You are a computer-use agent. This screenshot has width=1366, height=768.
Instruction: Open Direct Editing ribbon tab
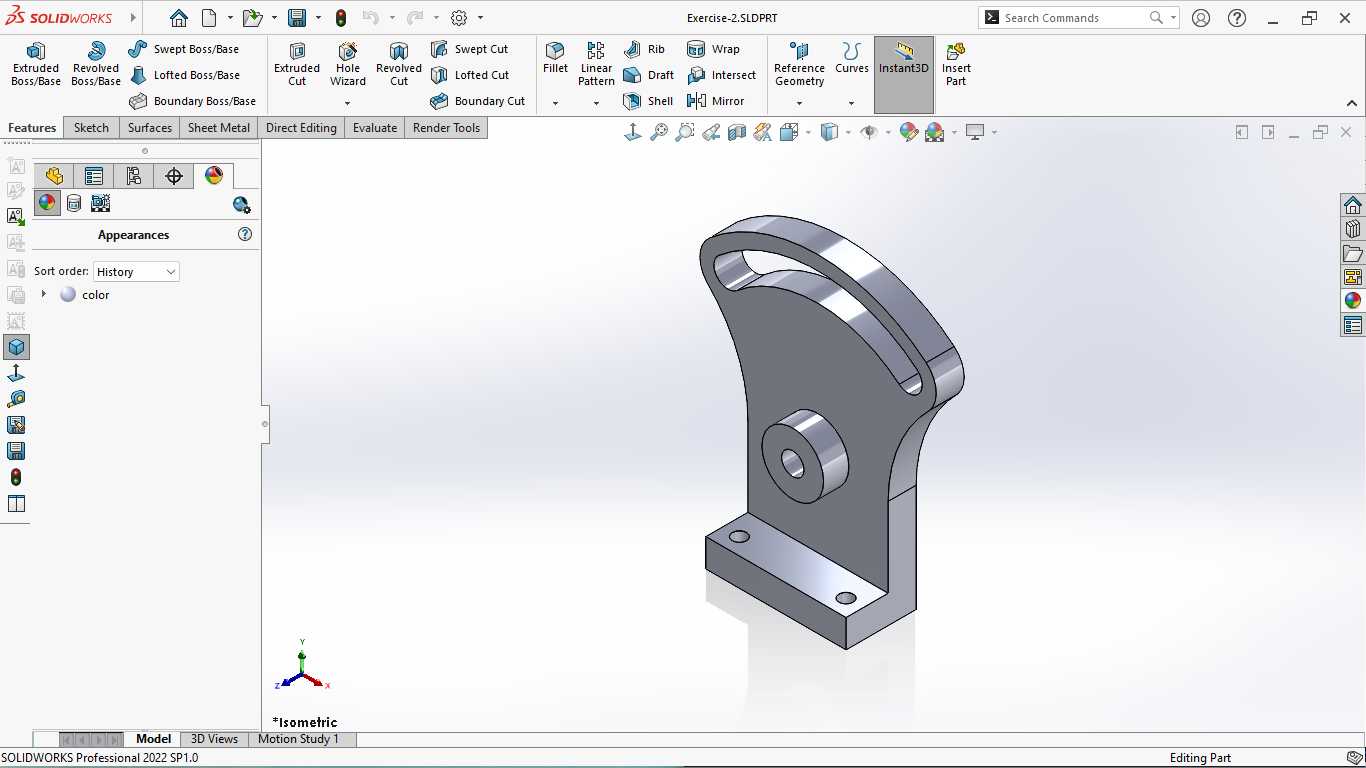tap(301, 128)
